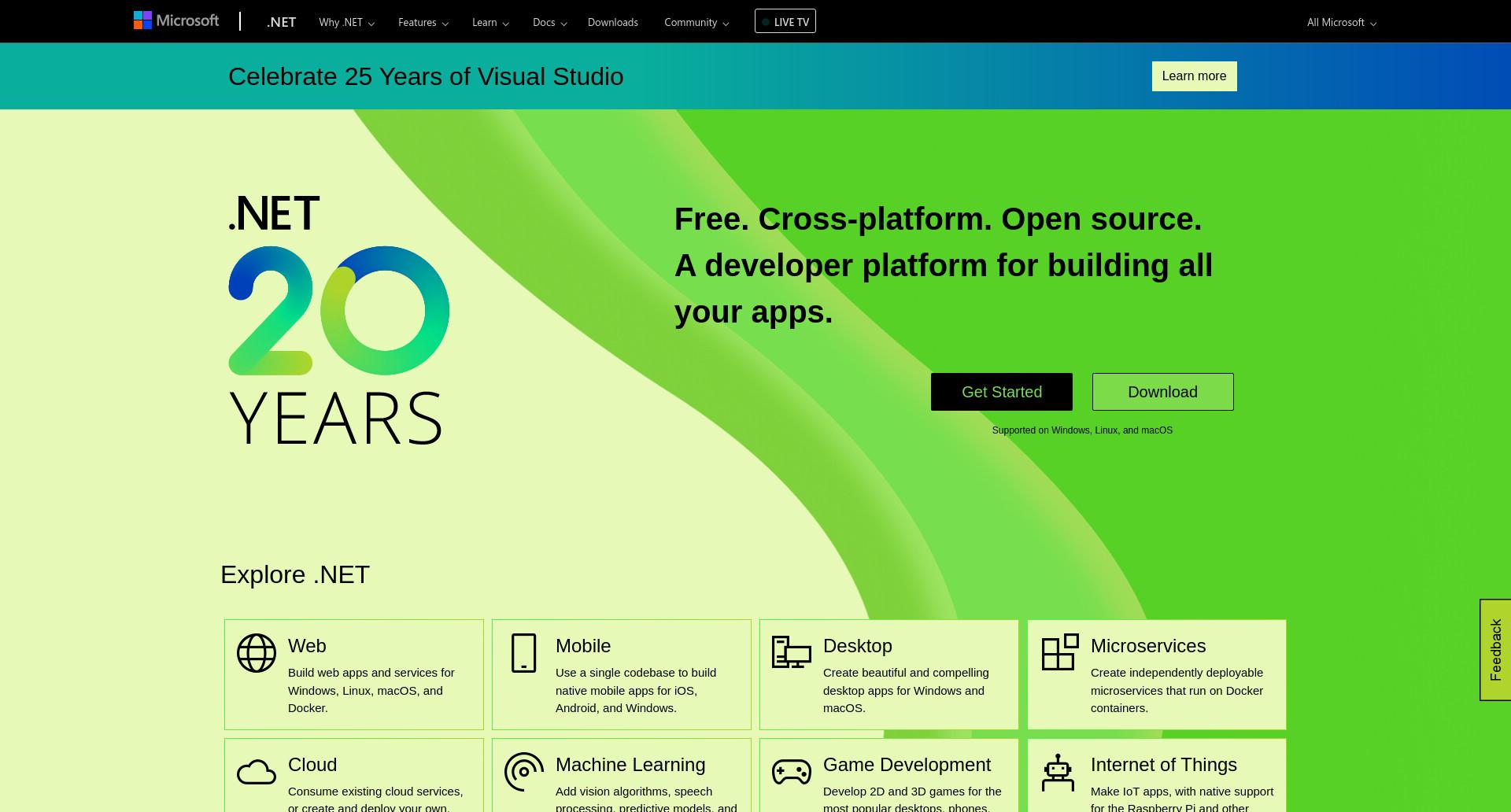
Task: Go to Downloads in navigation bar
Action: point(612,22)
